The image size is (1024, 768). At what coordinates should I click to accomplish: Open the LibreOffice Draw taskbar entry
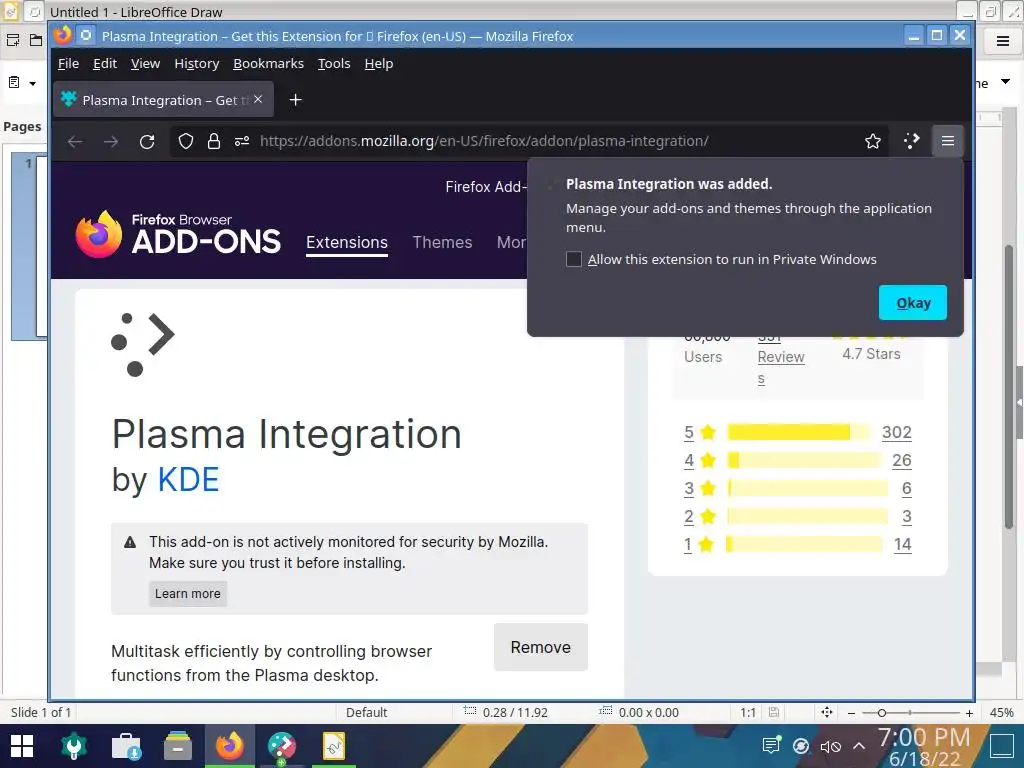pyautogui.click(x=333, y=746)
